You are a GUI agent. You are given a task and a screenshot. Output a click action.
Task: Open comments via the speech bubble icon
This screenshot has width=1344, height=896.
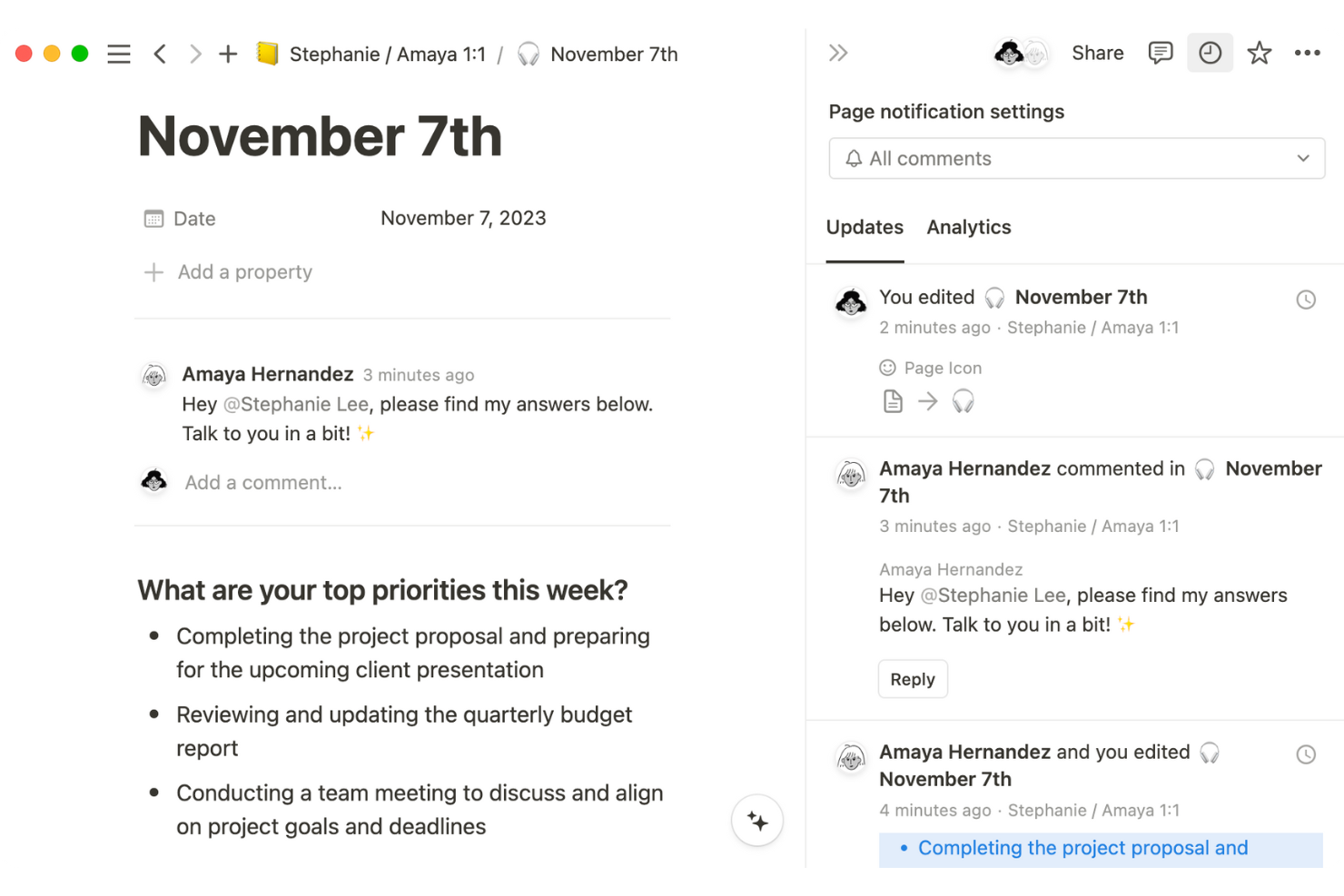pyautogui.click(x=1160, y=52)
